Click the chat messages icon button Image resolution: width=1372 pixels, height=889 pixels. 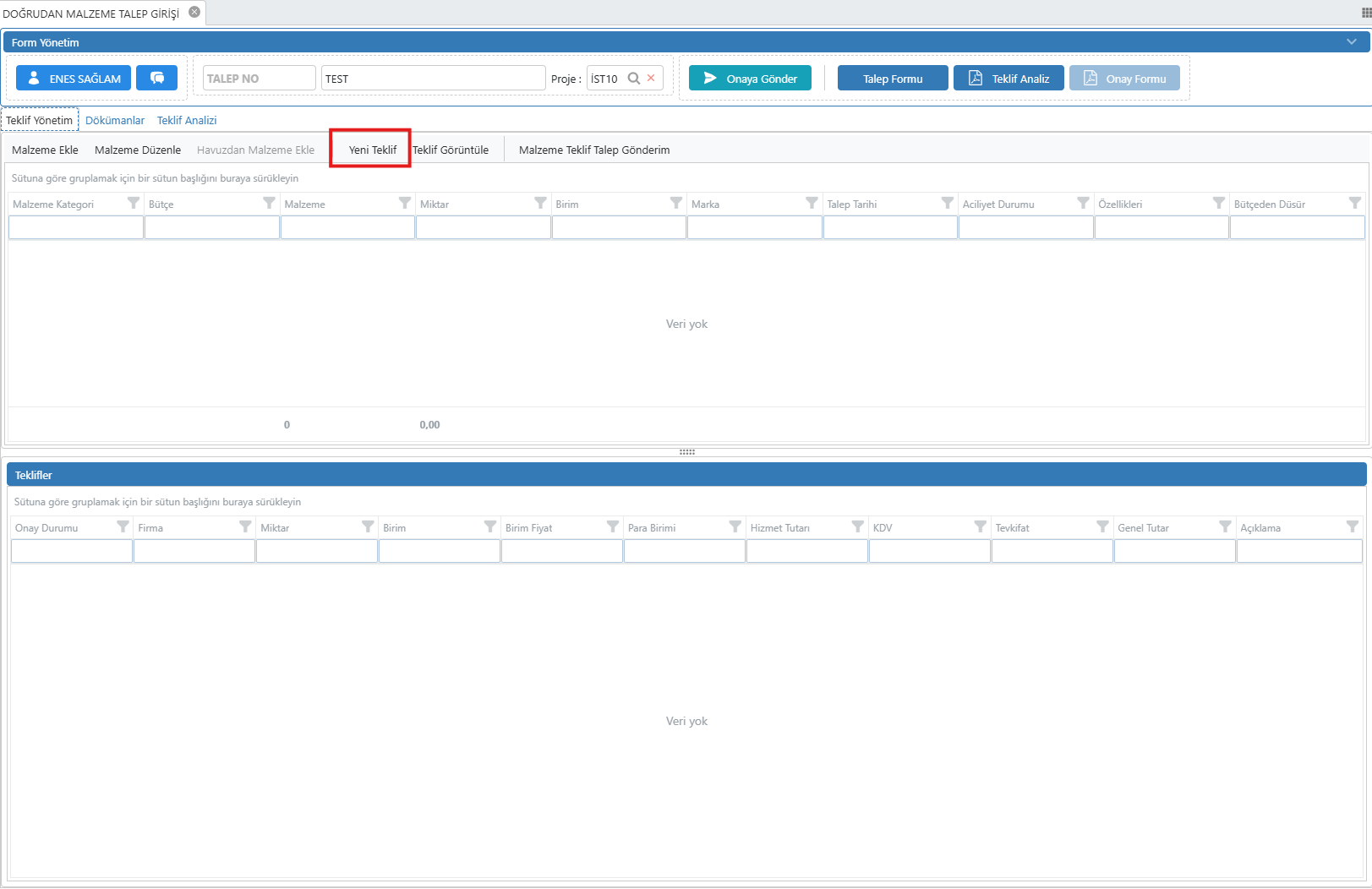(157, 78)
